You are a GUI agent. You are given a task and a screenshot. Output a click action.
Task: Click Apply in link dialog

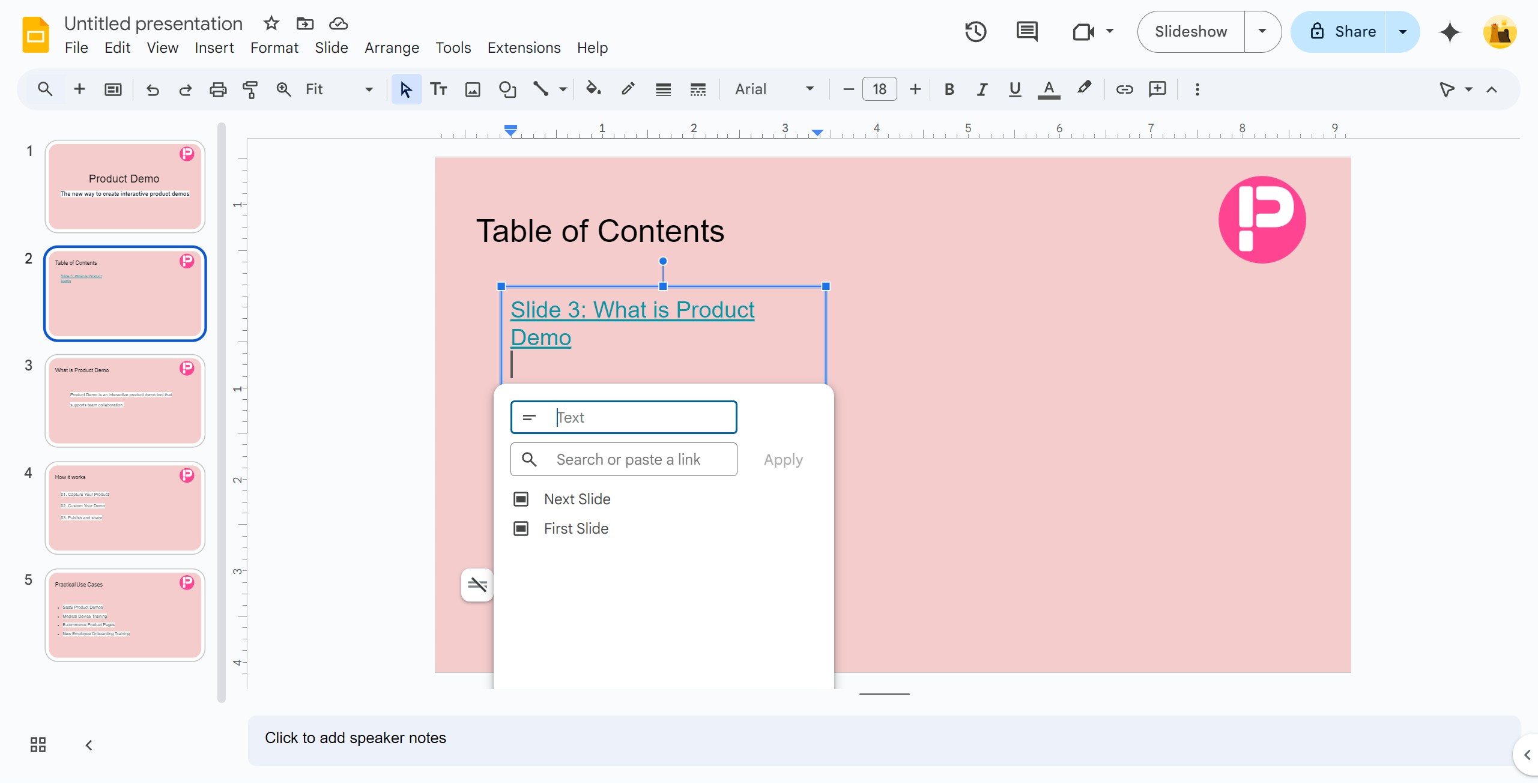(x=783, y=459)
